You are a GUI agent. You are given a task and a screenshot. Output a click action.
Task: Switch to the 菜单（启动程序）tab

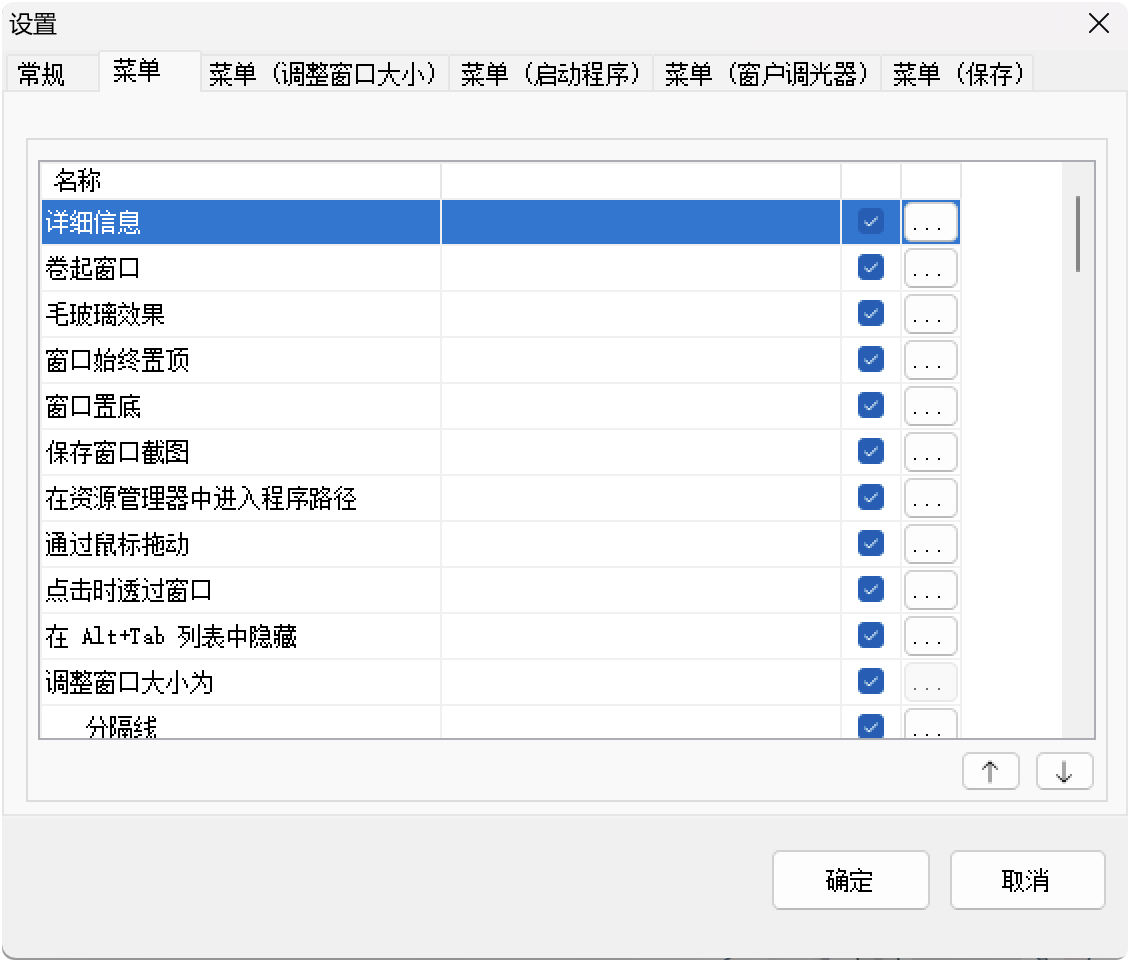(551, 75)
